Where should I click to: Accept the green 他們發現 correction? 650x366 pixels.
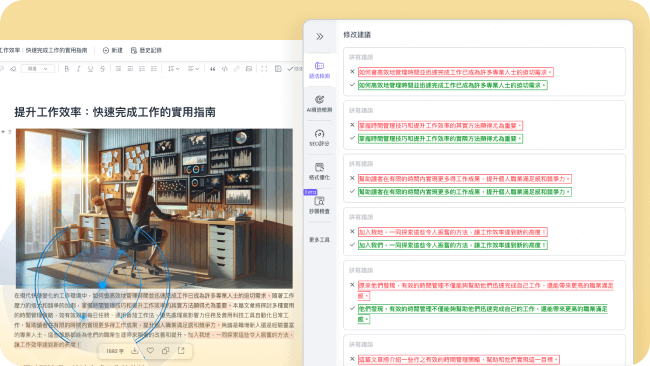[x=352, y=308]
